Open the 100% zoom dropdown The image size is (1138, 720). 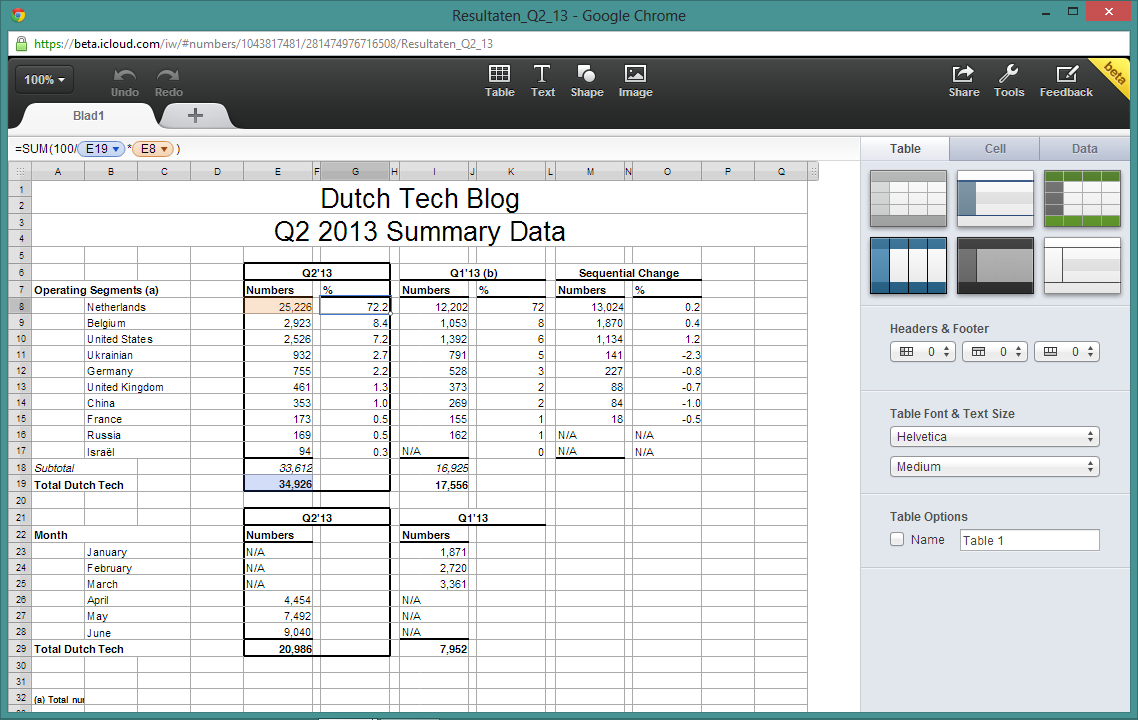tap(44, 80)
